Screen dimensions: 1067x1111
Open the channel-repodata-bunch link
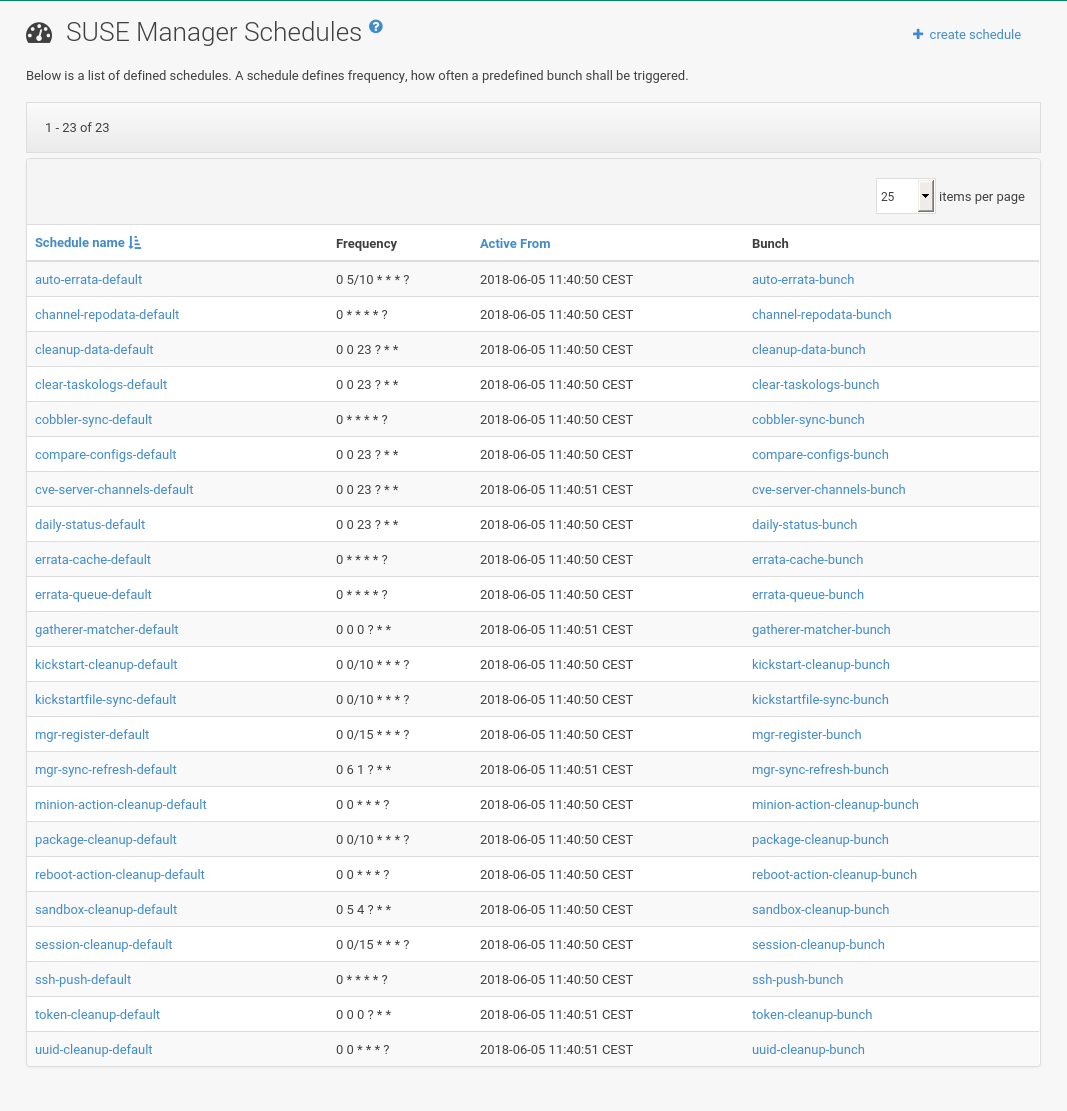click(x=821, y=314)
